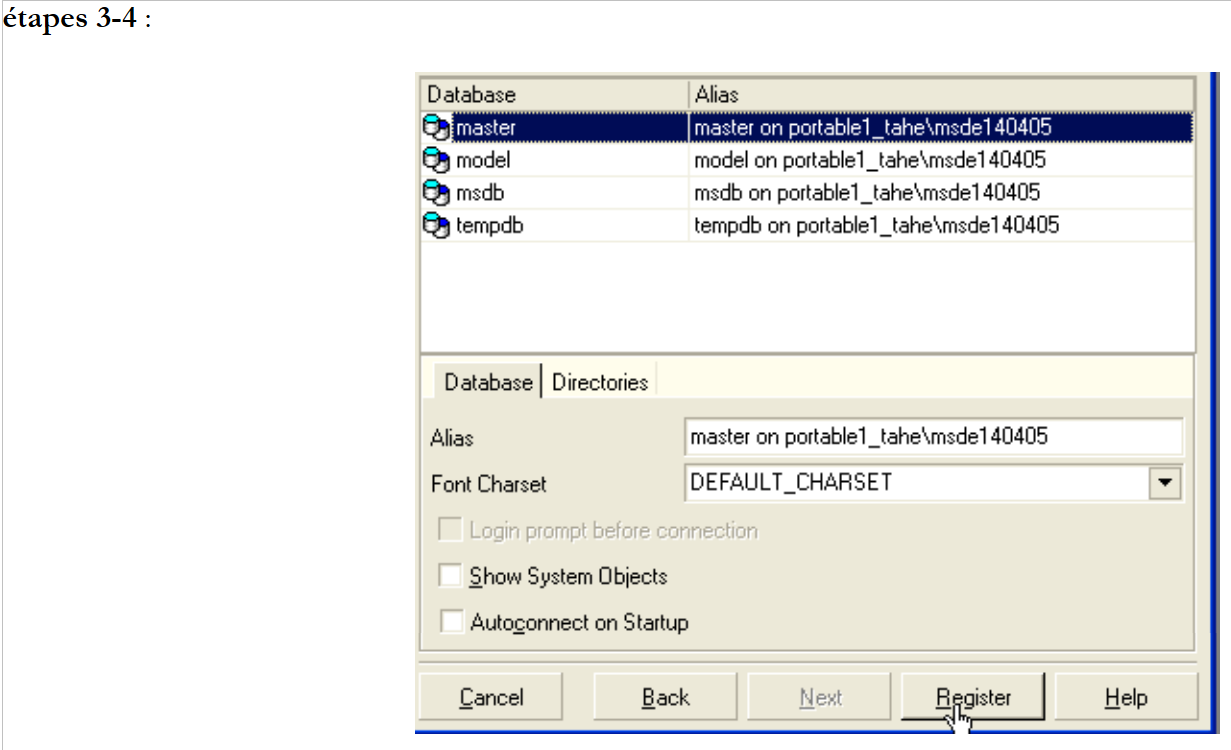
Task: Toggle Autoconnect on Startup checkbox
Action: tap(452, 622)
